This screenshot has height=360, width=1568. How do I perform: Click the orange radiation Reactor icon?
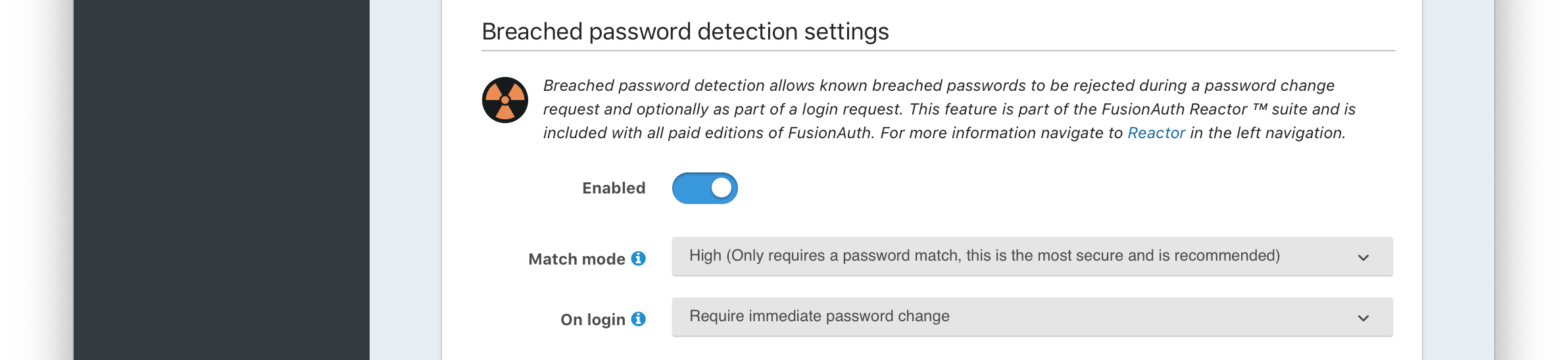tap(505, 100)
